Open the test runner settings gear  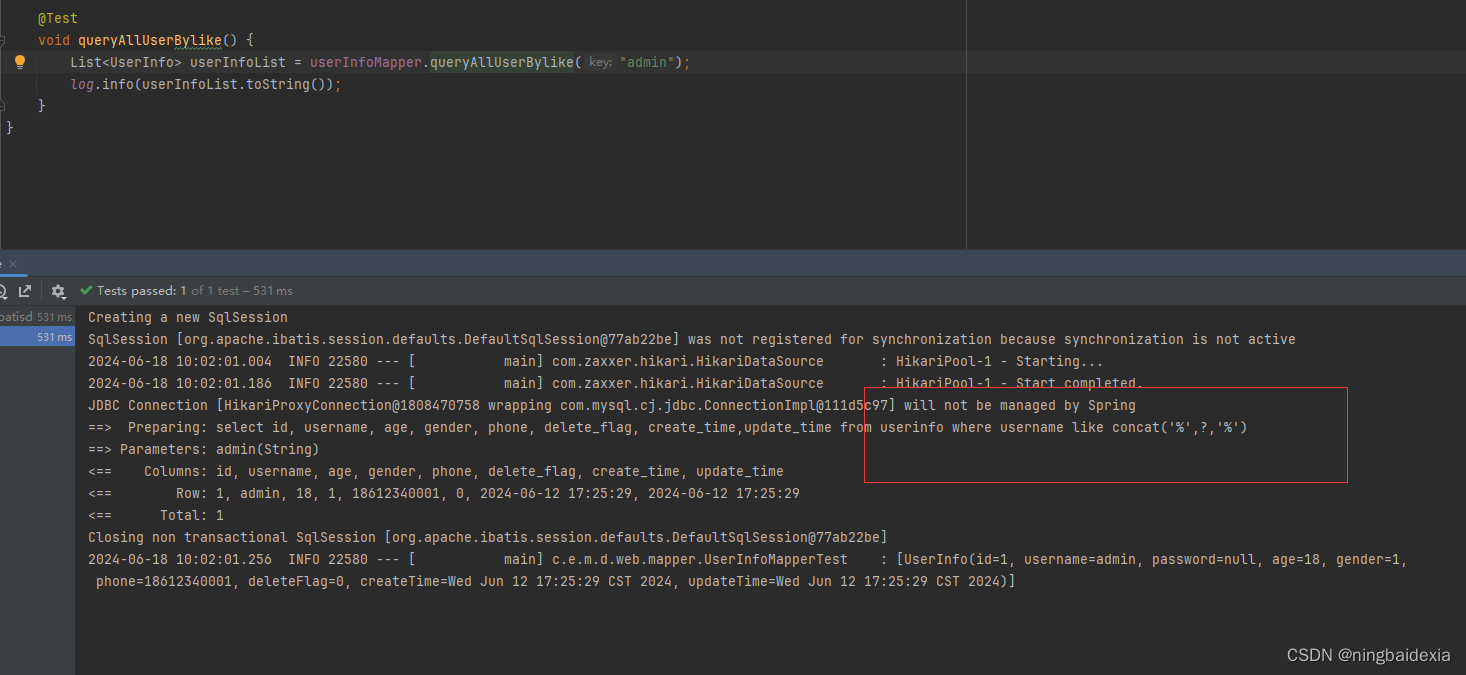[58, 291]
